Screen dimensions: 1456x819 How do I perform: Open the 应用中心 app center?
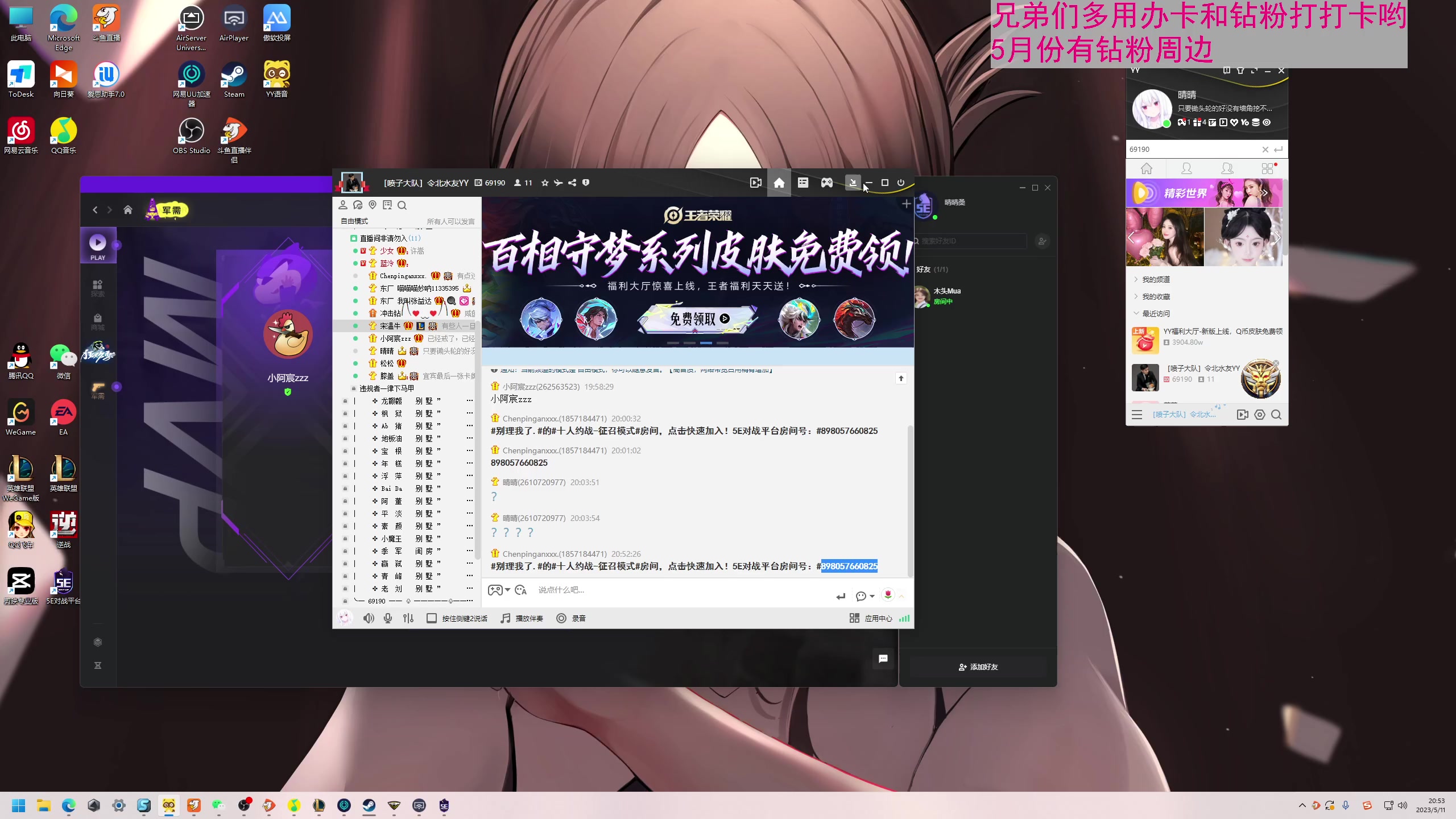(871, 618)
